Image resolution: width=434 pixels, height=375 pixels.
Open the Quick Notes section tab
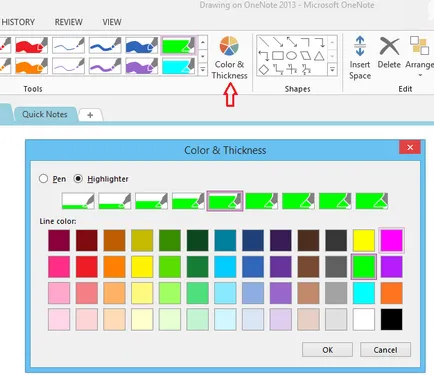click(x=45, y=114)
